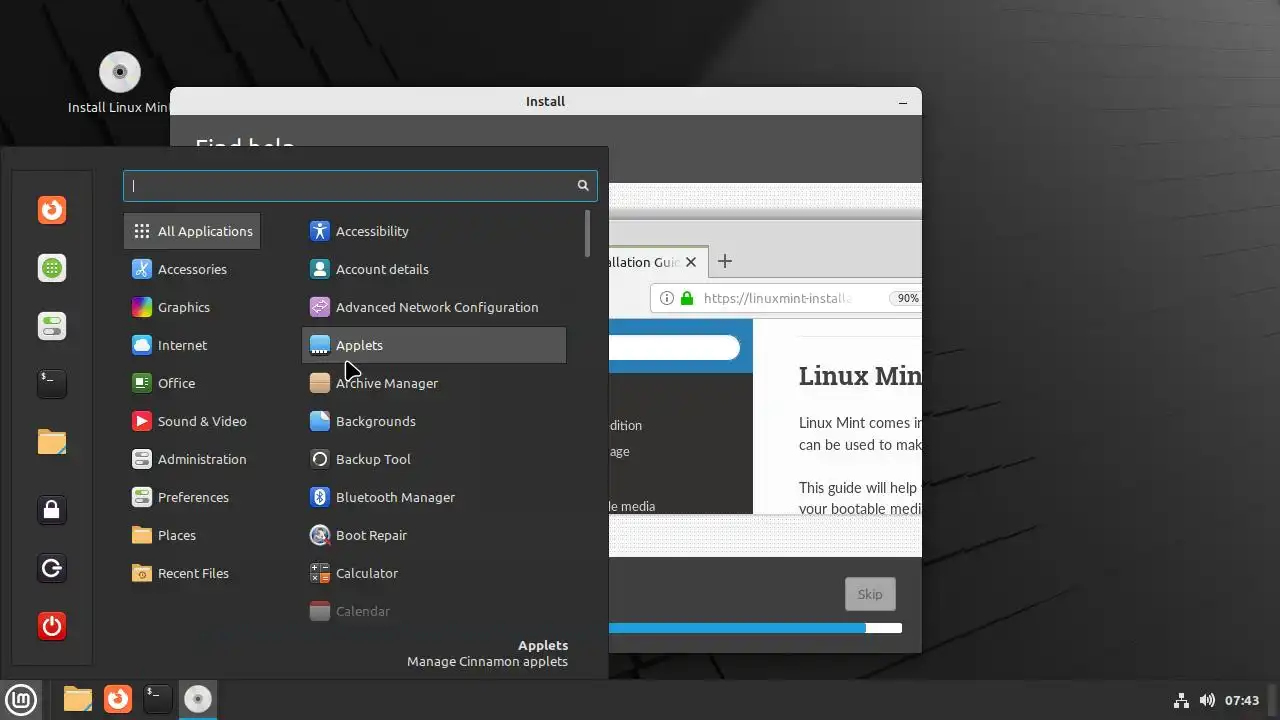Click the Lock Screen icon in sidebar

tap(52, 510)
